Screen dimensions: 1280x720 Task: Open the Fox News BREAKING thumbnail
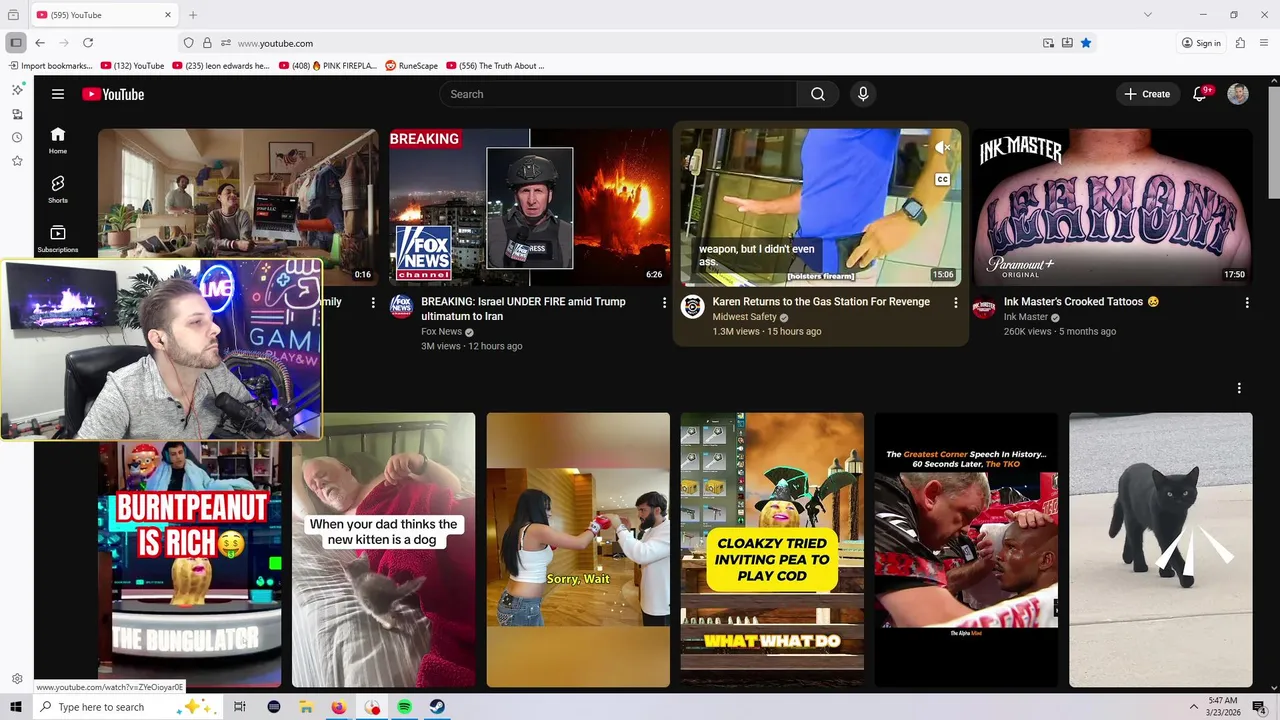[529, 207]
